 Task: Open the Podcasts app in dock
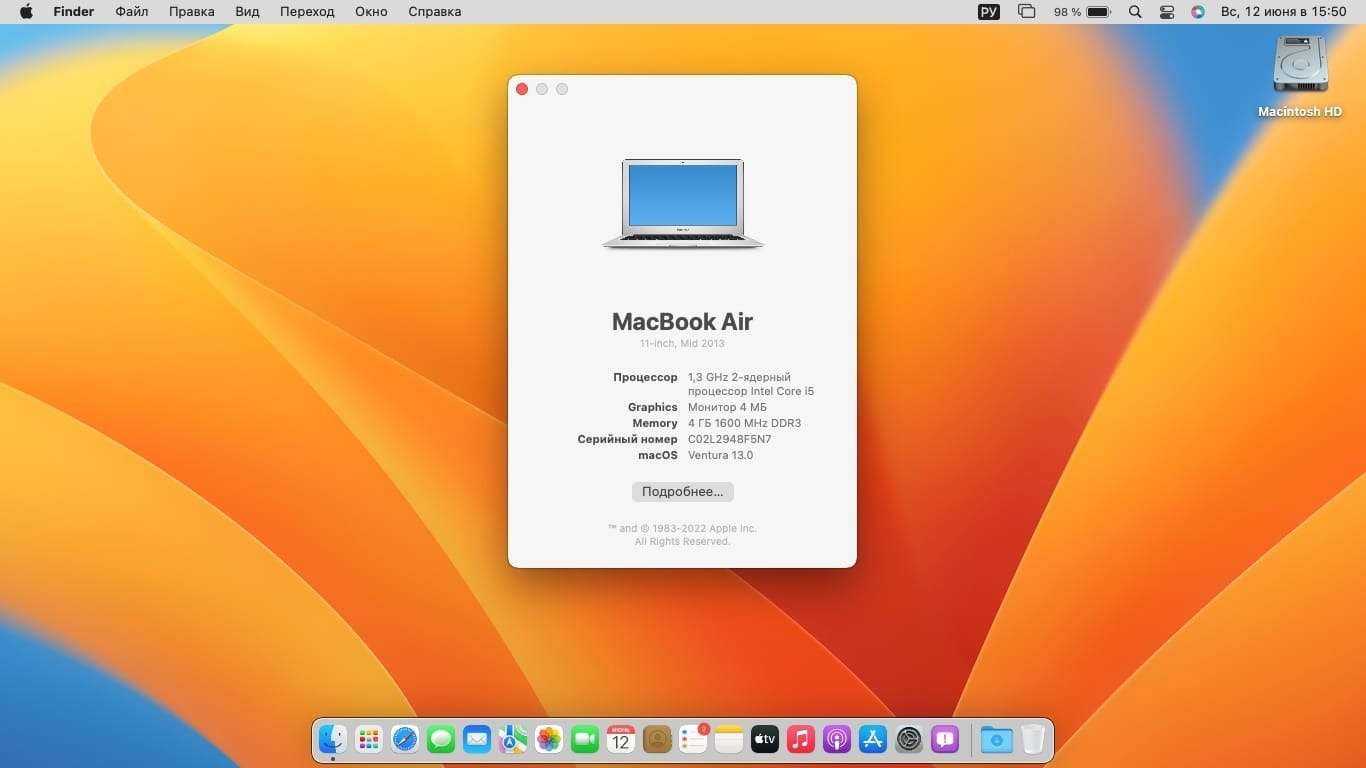837,739
